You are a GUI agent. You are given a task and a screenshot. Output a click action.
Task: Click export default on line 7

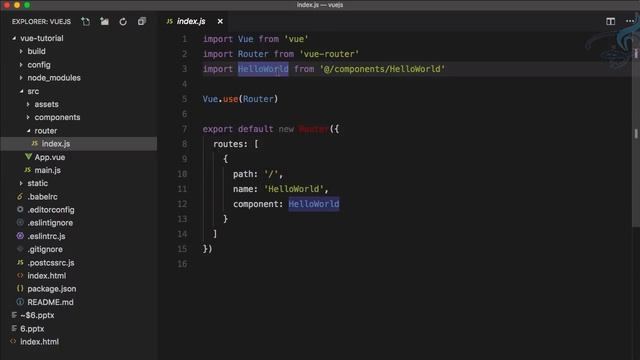point(238,129)
